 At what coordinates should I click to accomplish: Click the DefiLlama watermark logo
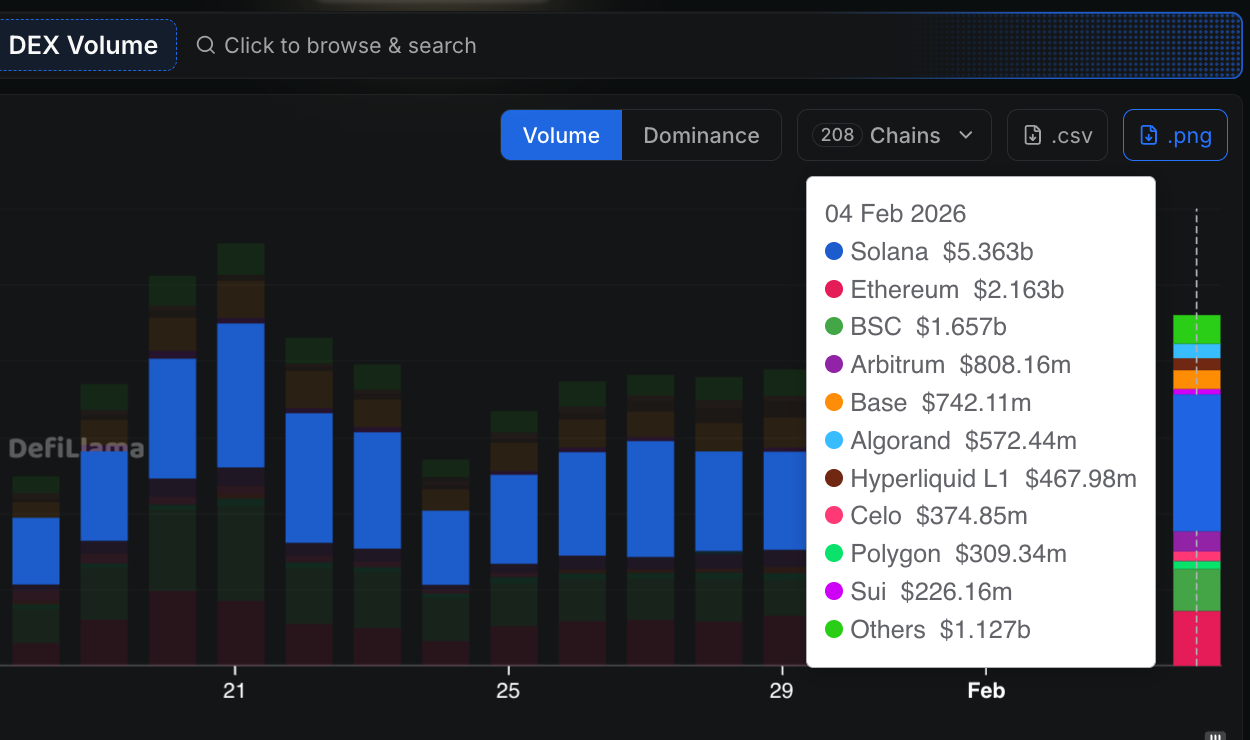tap(76, 449)
